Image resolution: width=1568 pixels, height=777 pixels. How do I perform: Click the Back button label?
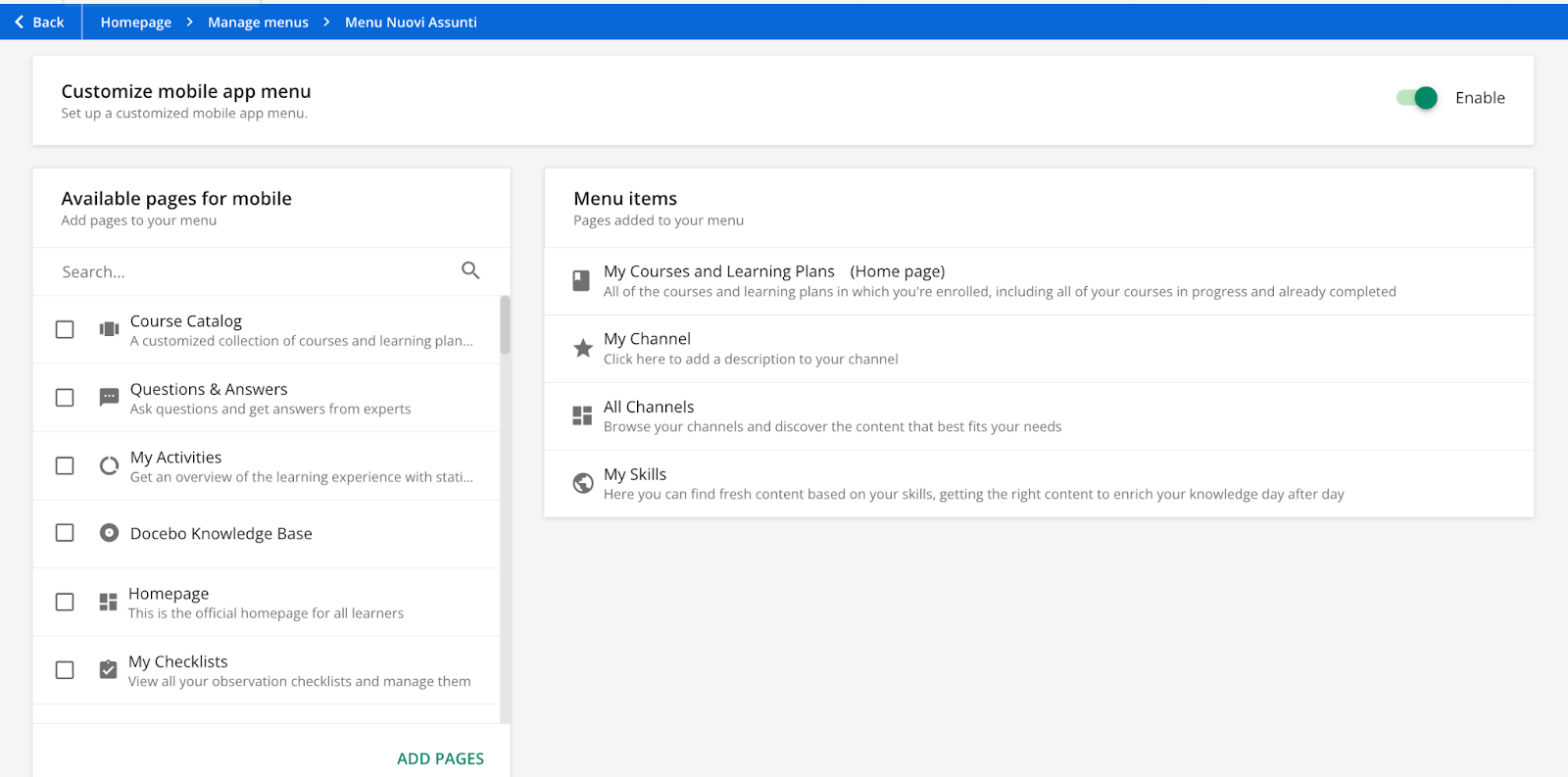(48, 22)
